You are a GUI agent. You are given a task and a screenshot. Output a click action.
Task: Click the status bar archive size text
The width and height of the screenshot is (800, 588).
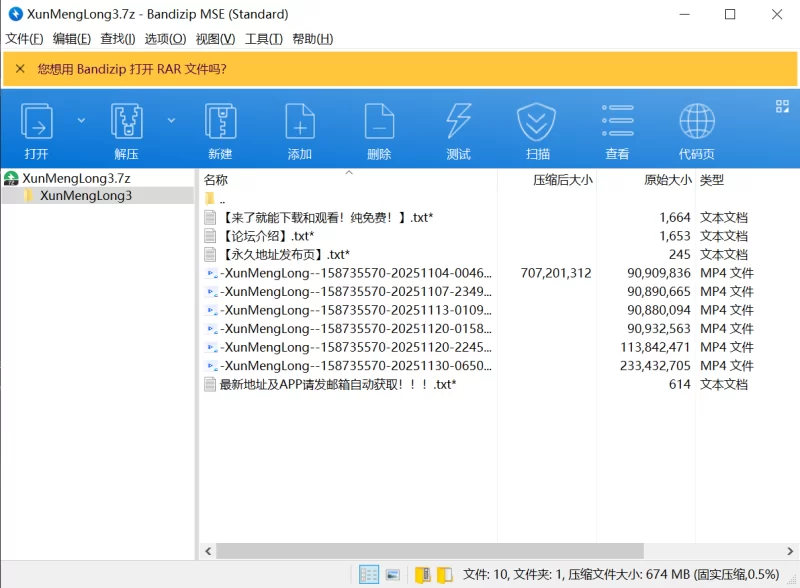(x=621, y=575)
